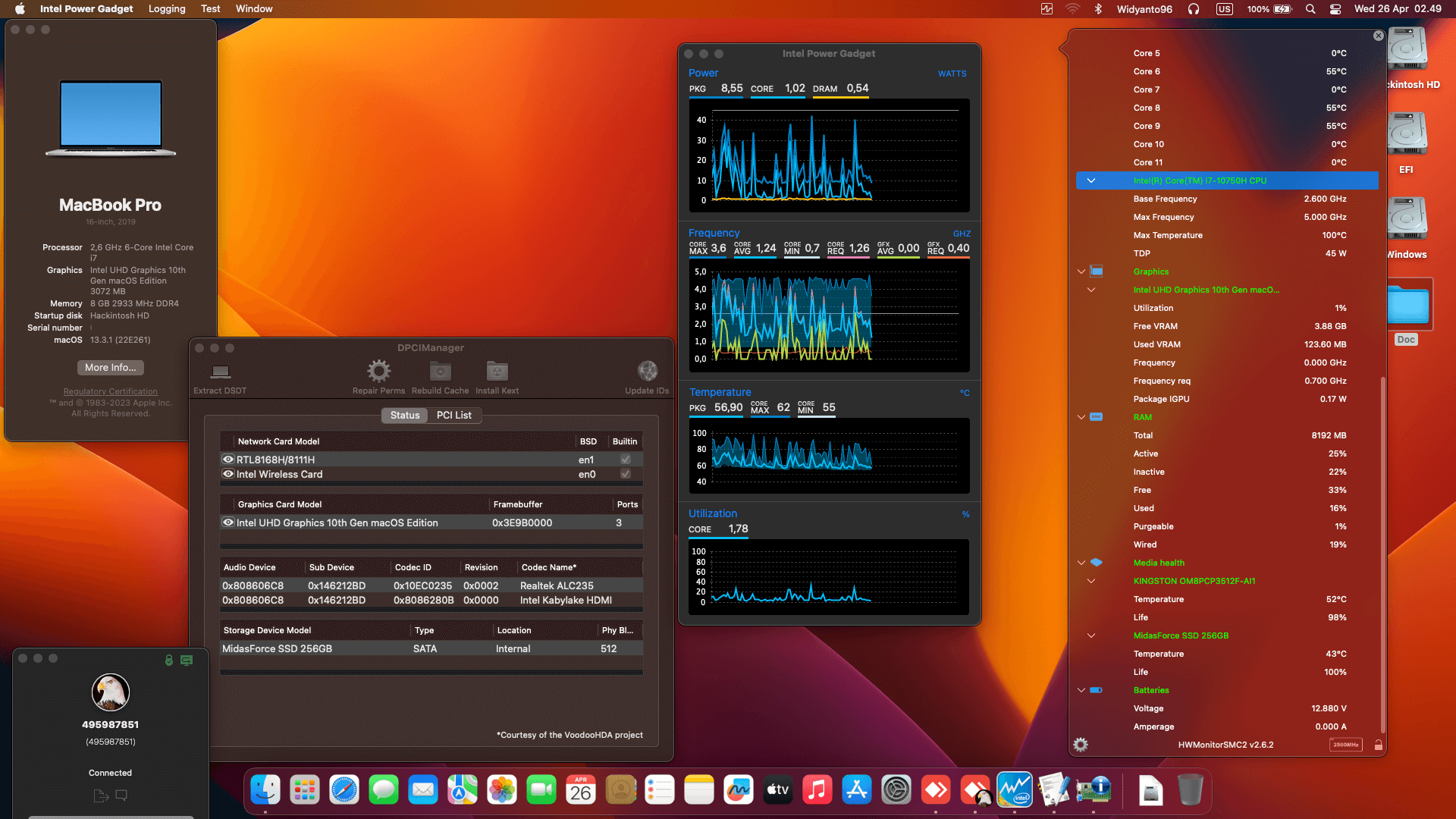The image size is (1456, 819).
Task: Open Intel Power Gadget Dock icon
Action: click(1015, 790)
